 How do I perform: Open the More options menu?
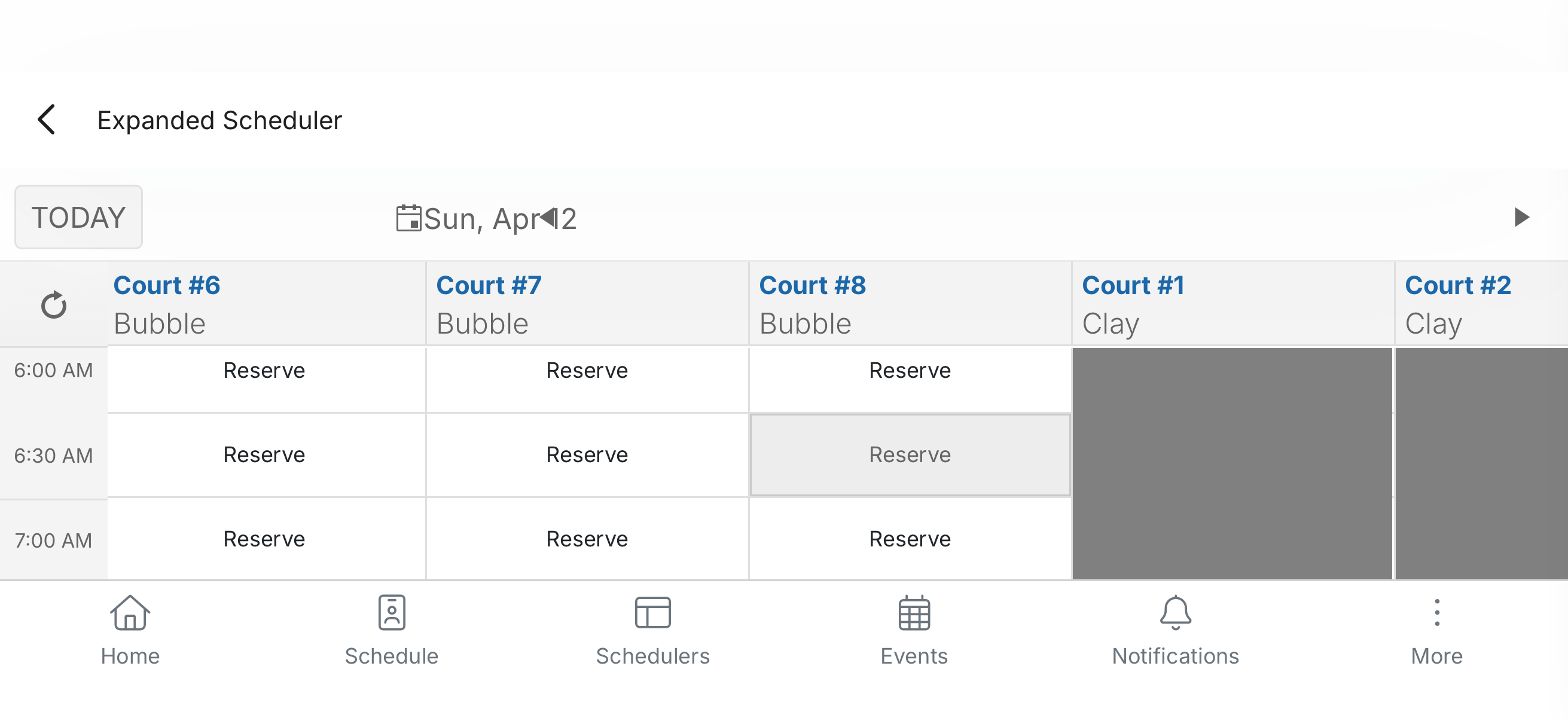(x=1436, y=630)
